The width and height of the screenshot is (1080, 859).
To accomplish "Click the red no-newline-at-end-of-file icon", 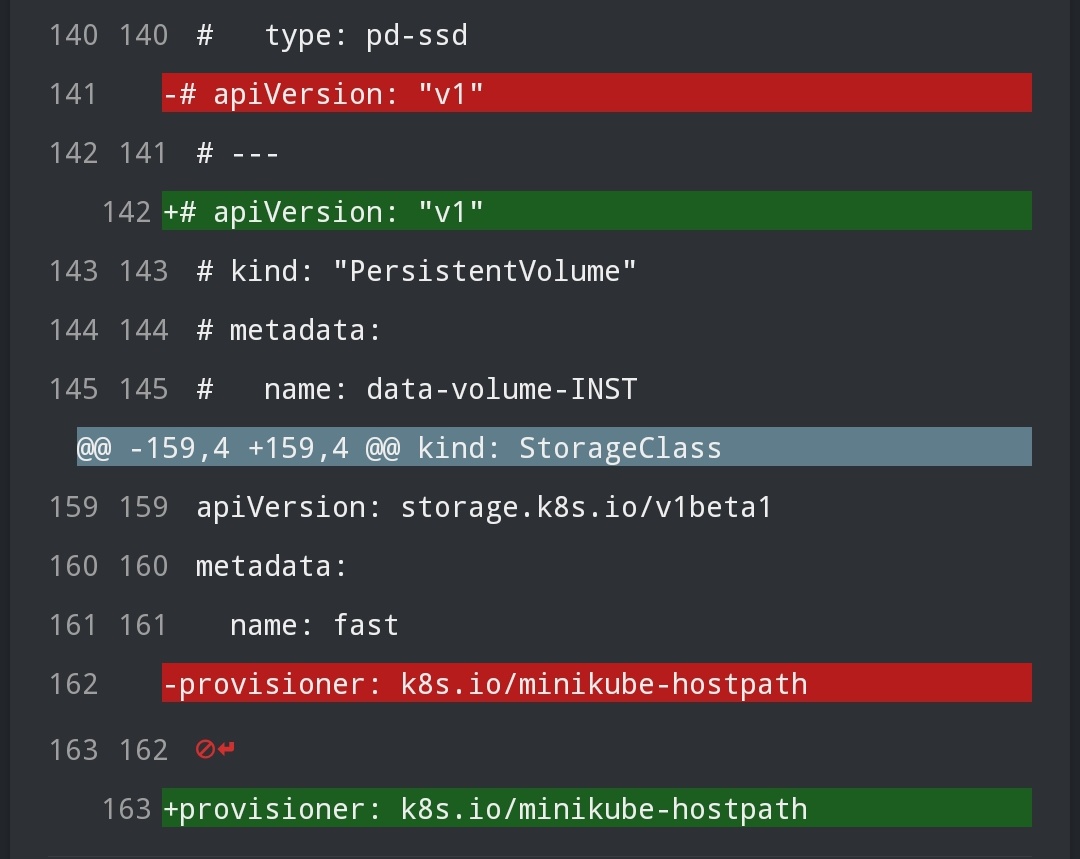I will coord(215,749).
